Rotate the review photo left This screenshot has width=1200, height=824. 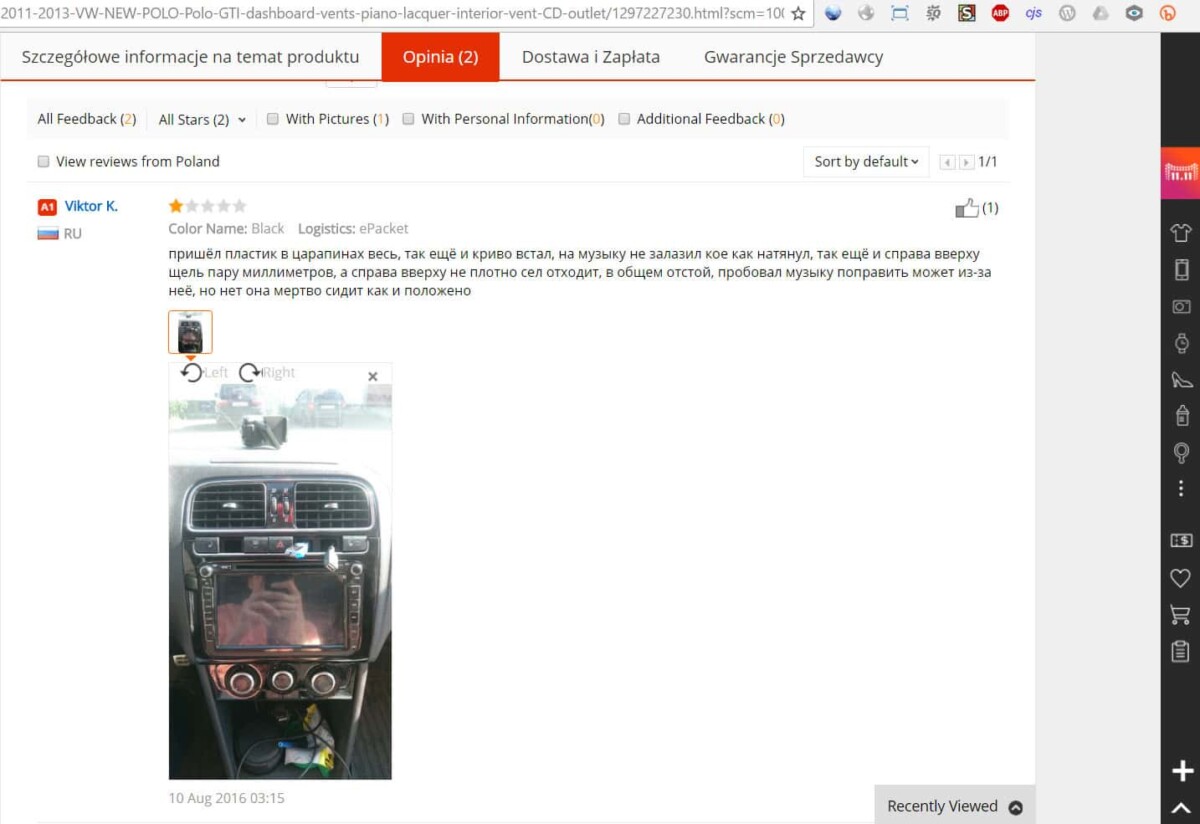(204, 372)
